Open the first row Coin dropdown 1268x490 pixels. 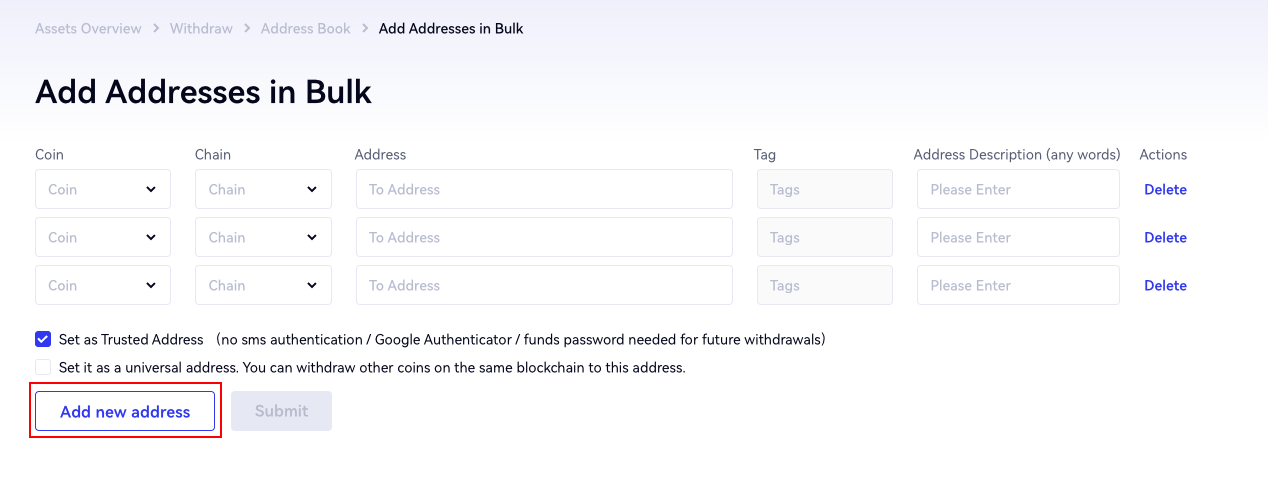coord(103,189)
